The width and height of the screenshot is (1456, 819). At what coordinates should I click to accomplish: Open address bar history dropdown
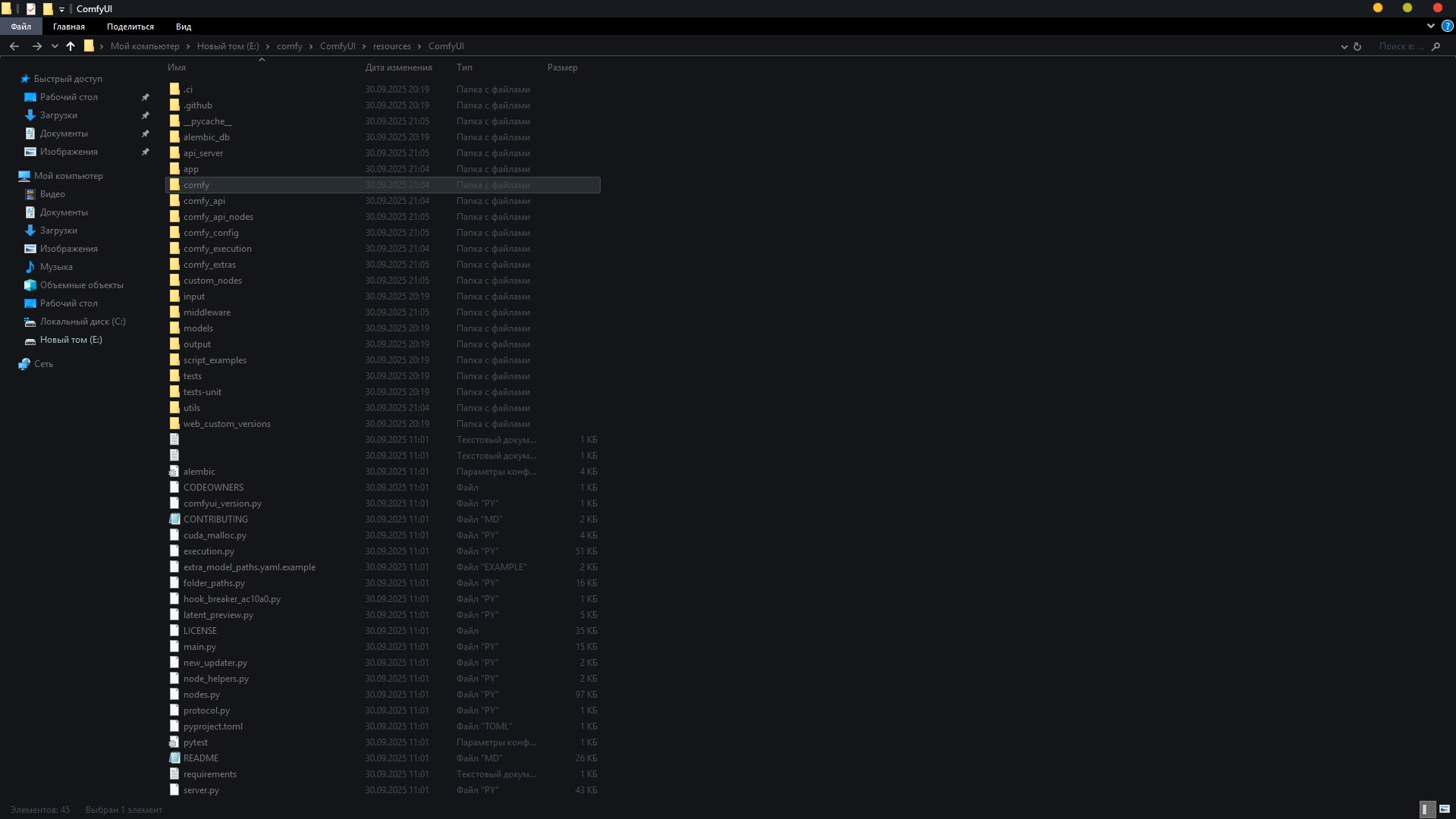pyautogui.click(x=1344, y=46)
